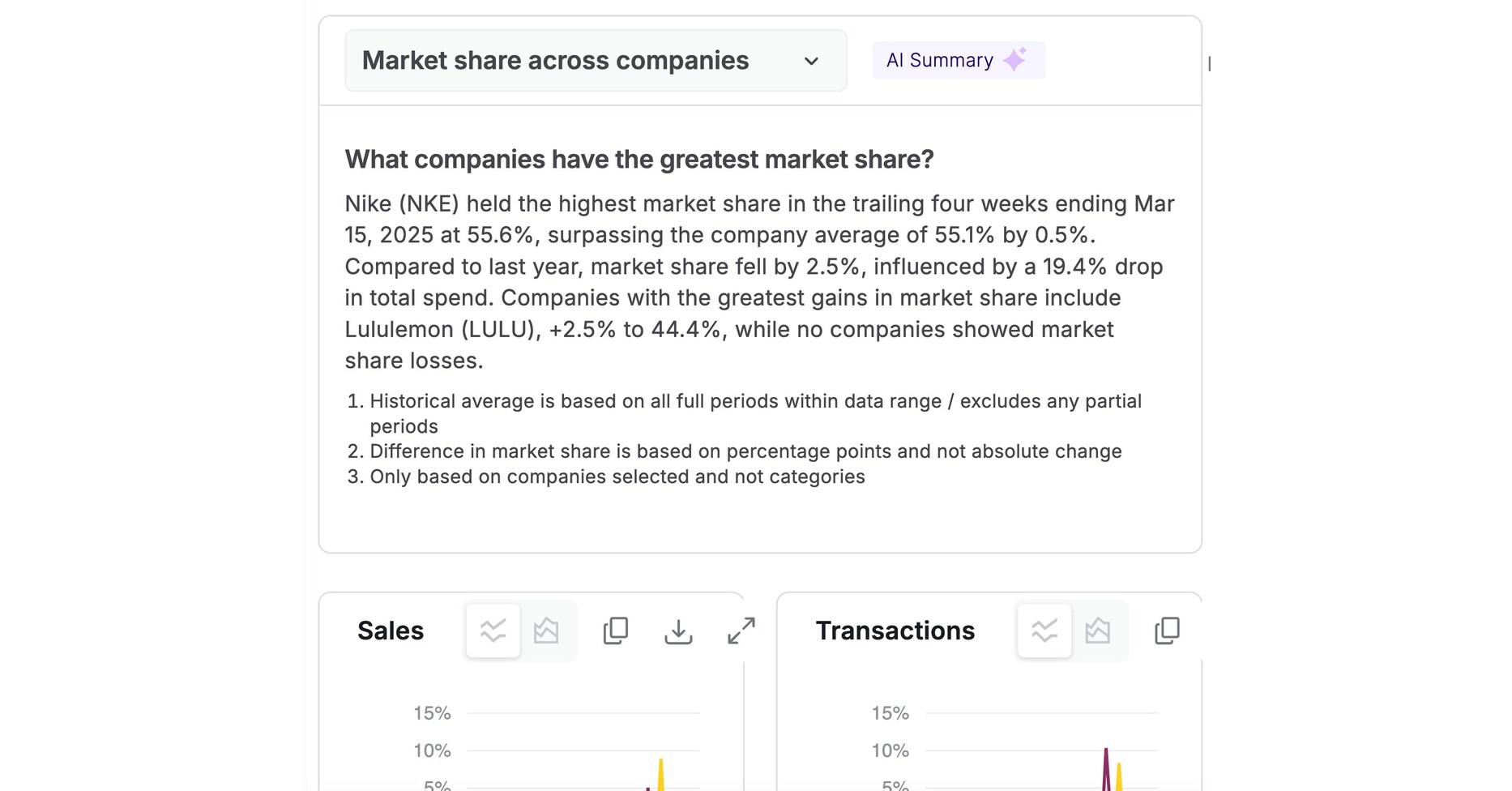Image resolution: width=1512 pixels, height=791 pixels.
Task: Select line chart view for Transactions
Action: click(1044, 631)
